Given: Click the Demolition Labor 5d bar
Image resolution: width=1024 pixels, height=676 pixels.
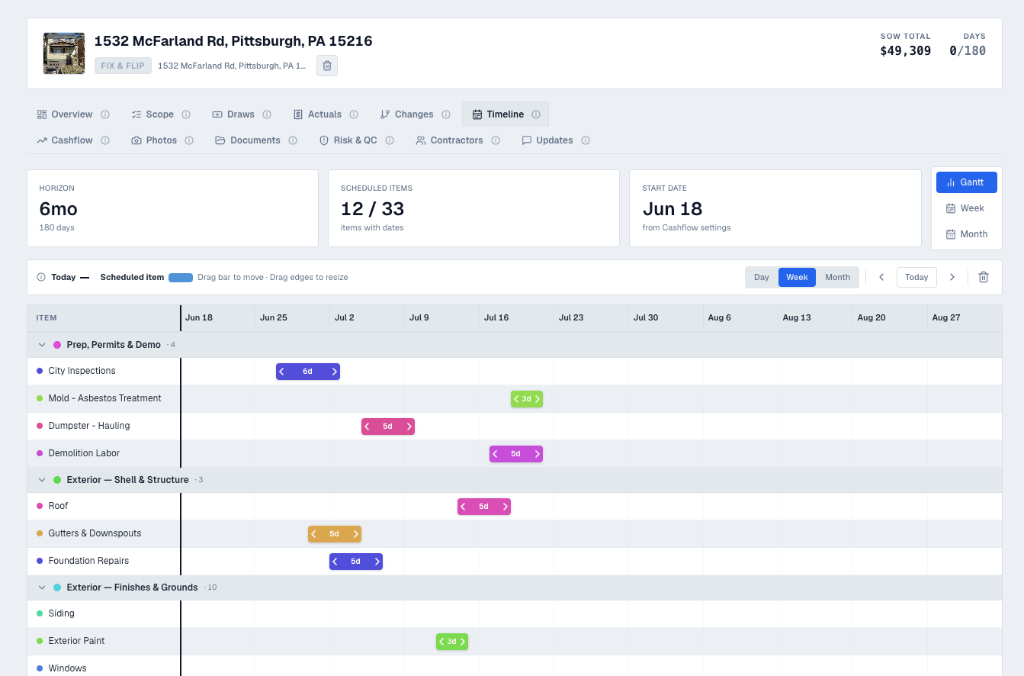Looking at the screenshot, I should 516,454.
